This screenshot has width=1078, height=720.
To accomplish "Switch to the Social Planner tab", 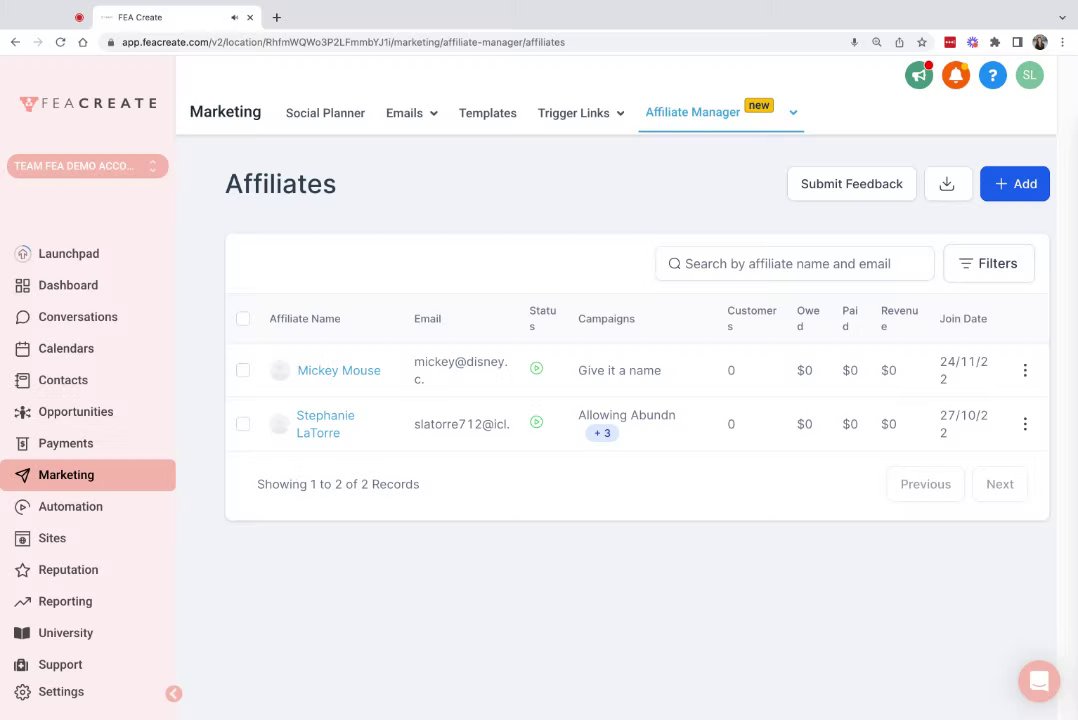I will point(325,113).
